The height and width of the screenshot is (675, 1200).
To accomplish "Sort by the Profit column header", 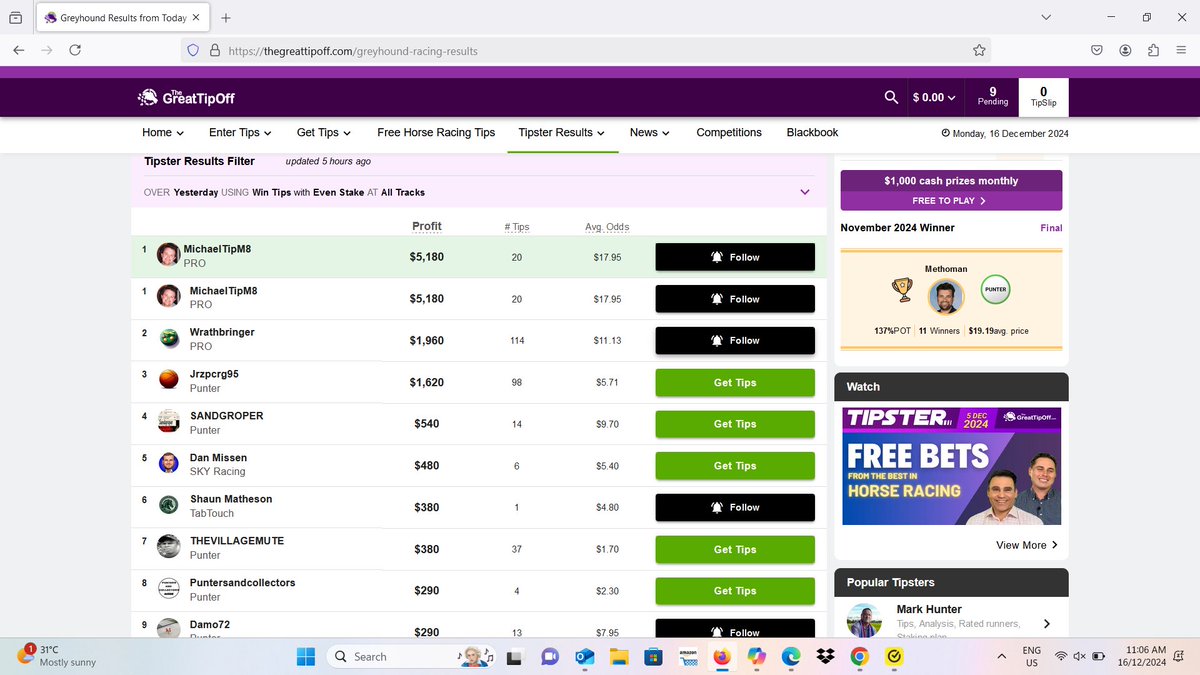I will coord(427,226).
